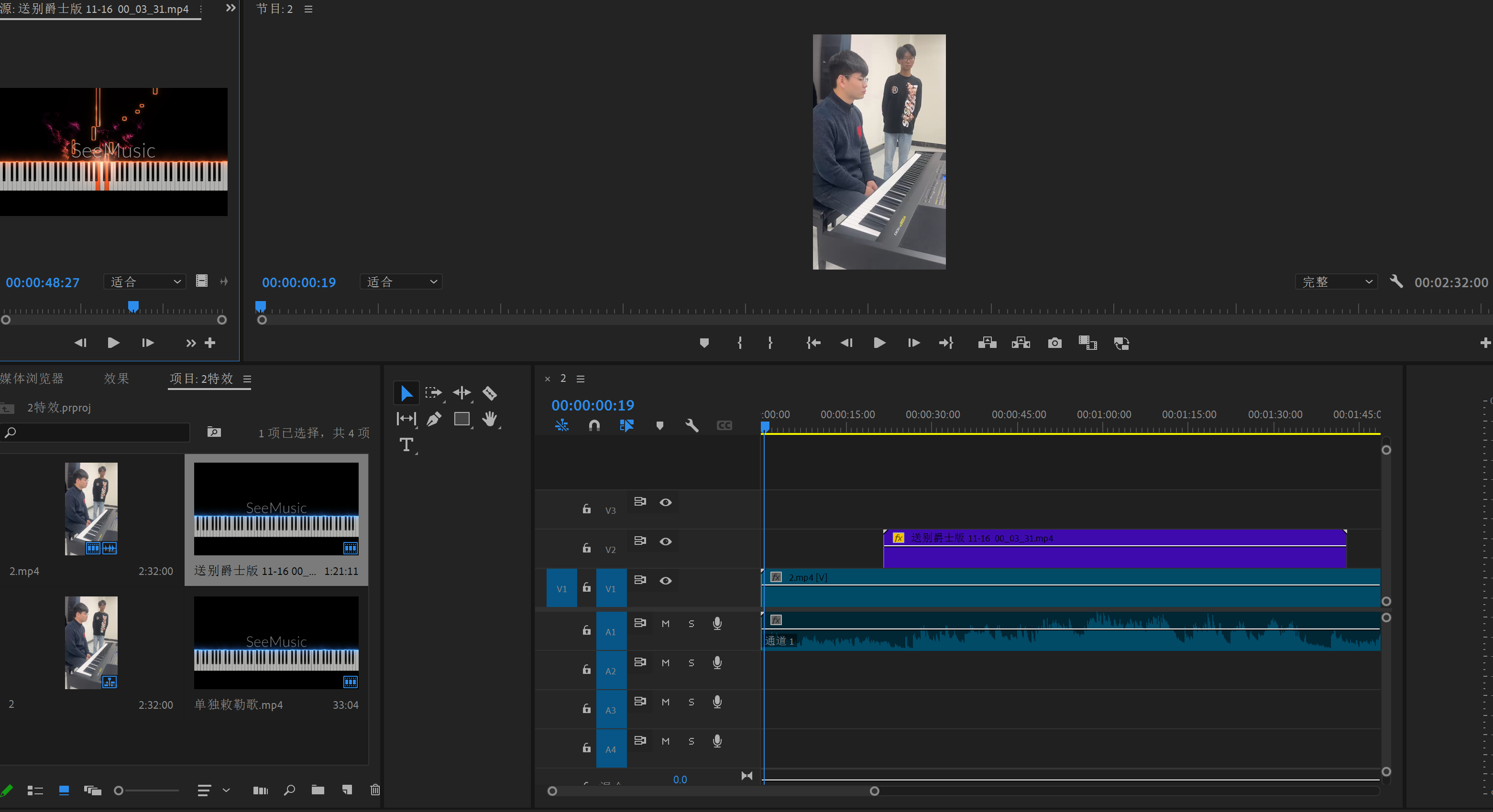Select the Pen tool
The image size is (1493, 812).
click(x=434, y=419)
